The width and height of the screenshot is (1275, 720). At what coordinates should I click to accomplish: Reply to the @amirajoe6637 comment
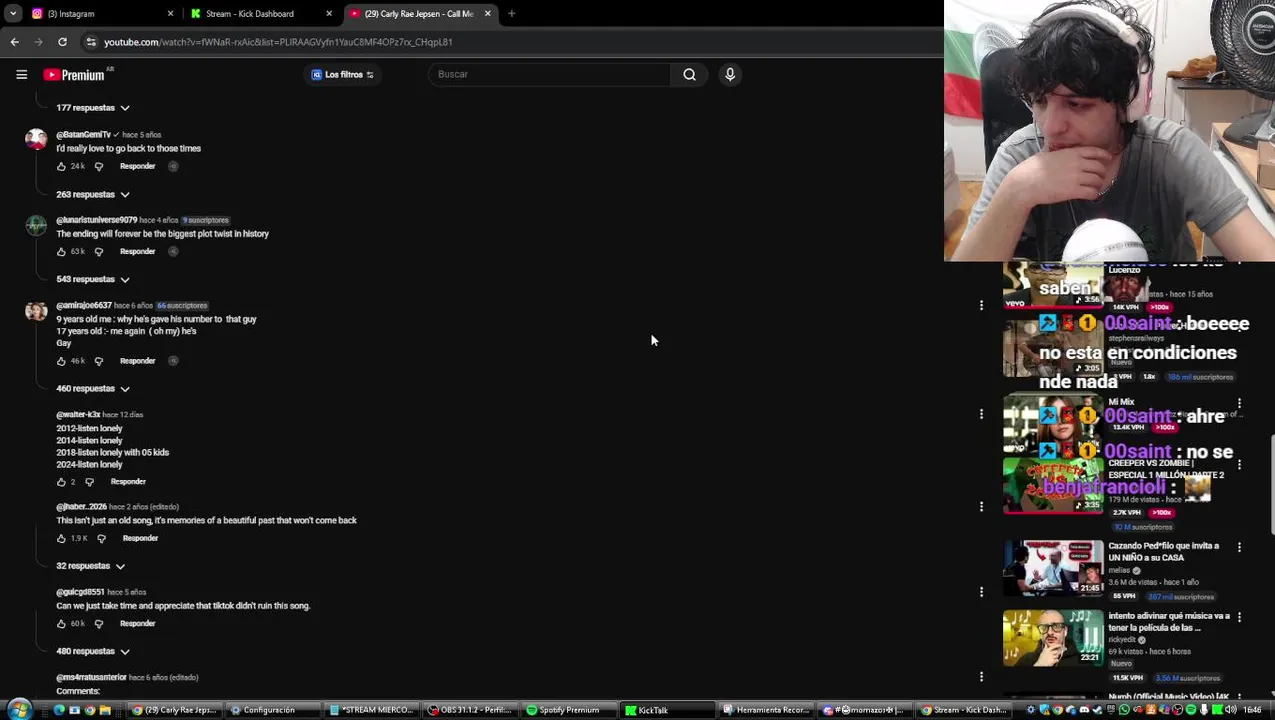click(x=137, y=361)
